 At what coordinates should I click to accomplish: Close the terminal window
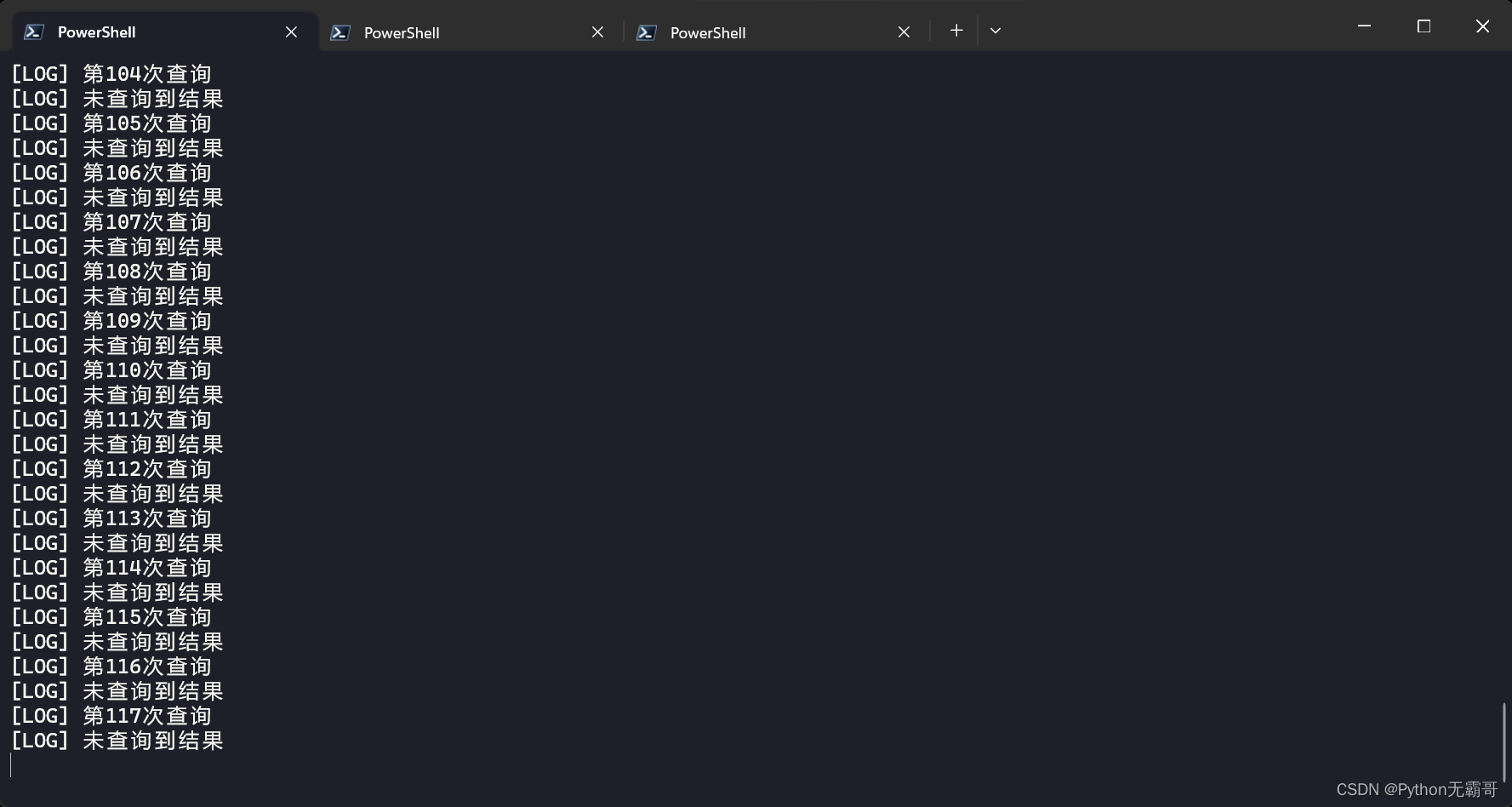[x=1482, y=26]
